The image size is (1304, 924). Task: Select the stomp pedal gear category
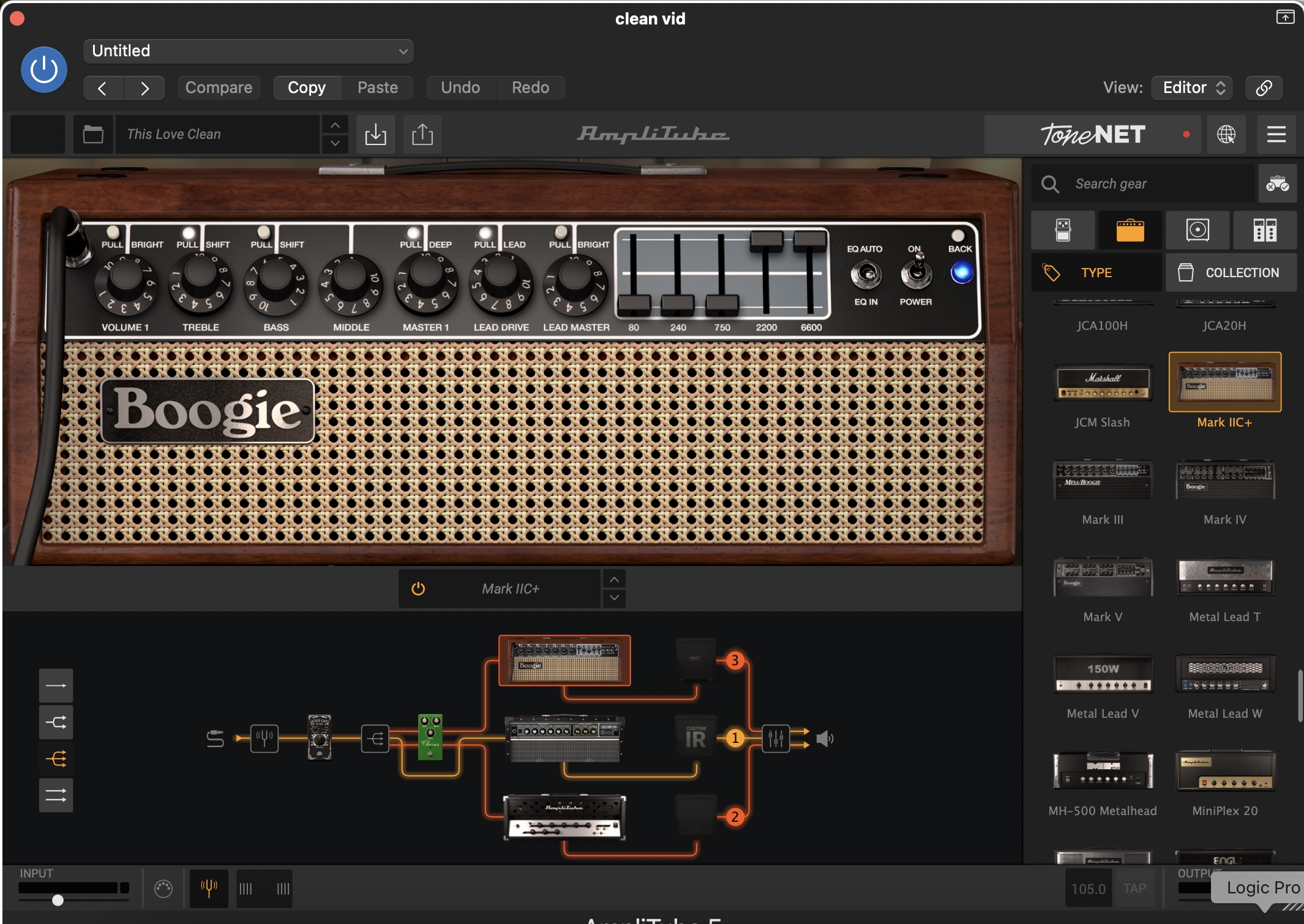1063,230
